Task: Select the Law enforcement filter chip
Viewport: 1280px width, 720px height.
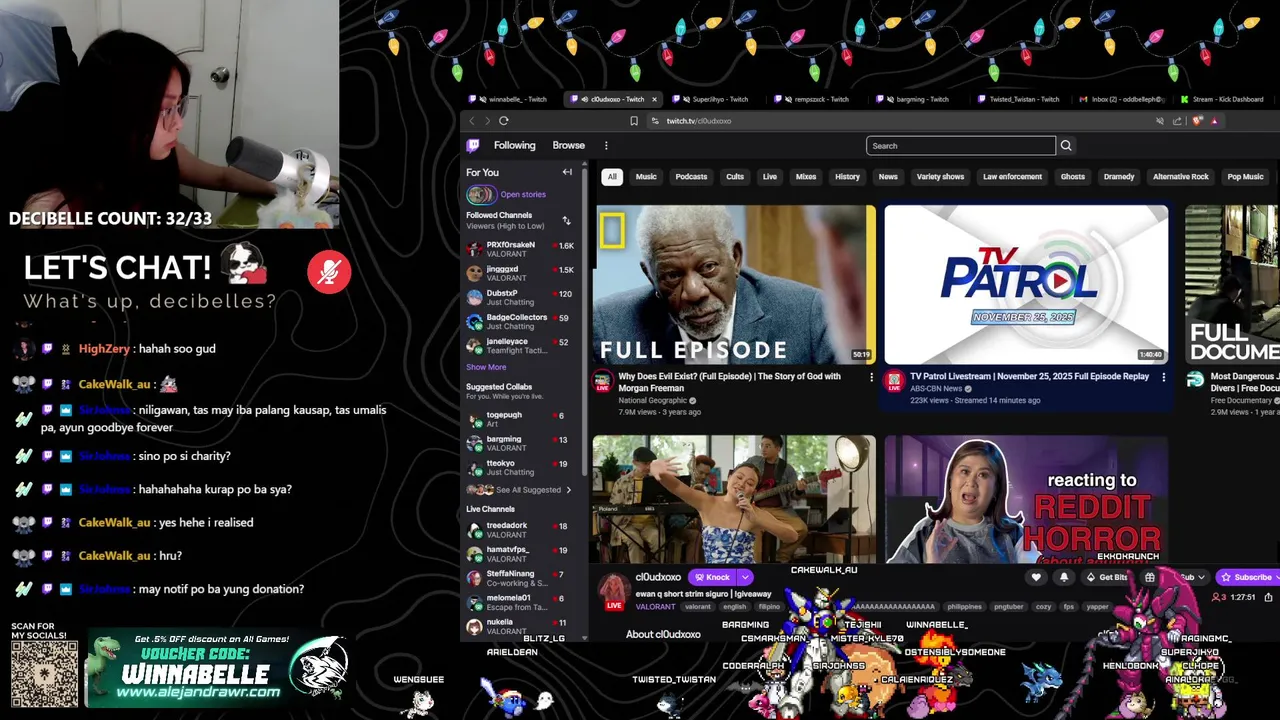Action: pyautogui.click(x=1012, y=177)
